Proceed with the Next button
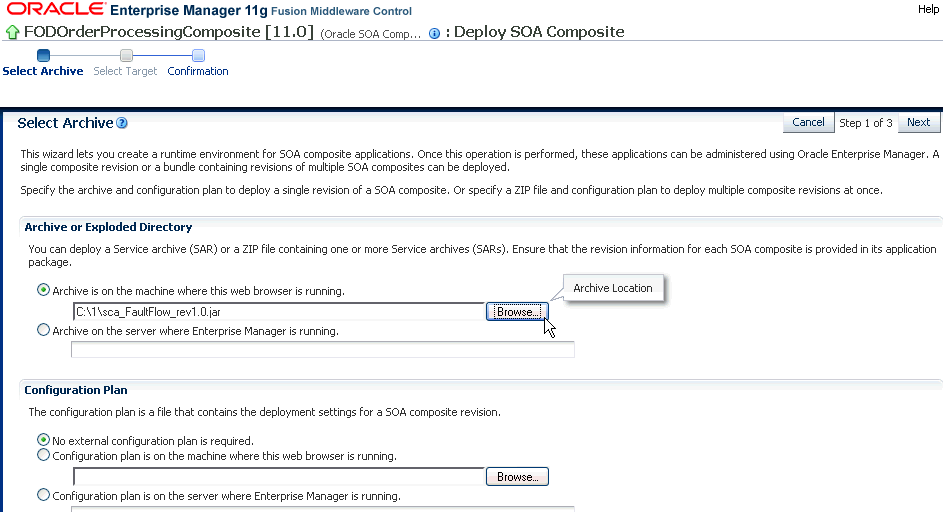Image resolution: width=943 pixels, height=512 pixels. [918, 122]
